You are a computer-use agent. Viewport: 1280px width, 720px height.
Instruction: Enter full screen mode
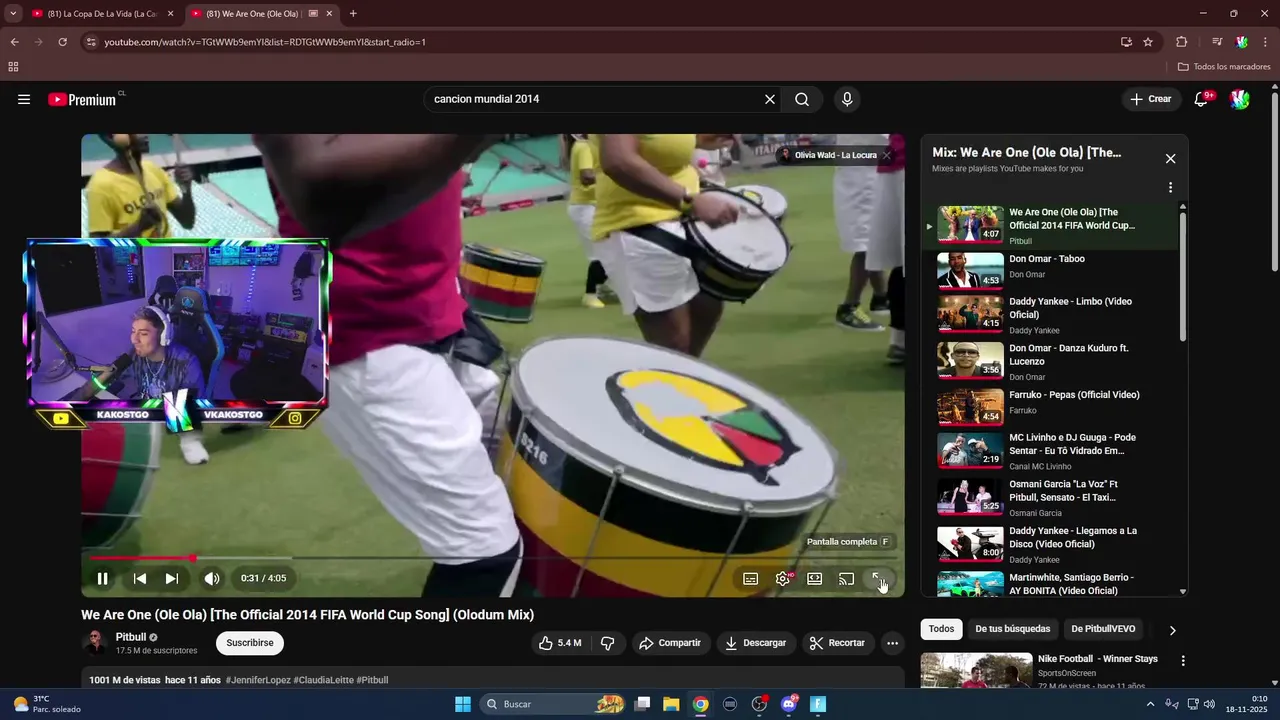(878, 578)
